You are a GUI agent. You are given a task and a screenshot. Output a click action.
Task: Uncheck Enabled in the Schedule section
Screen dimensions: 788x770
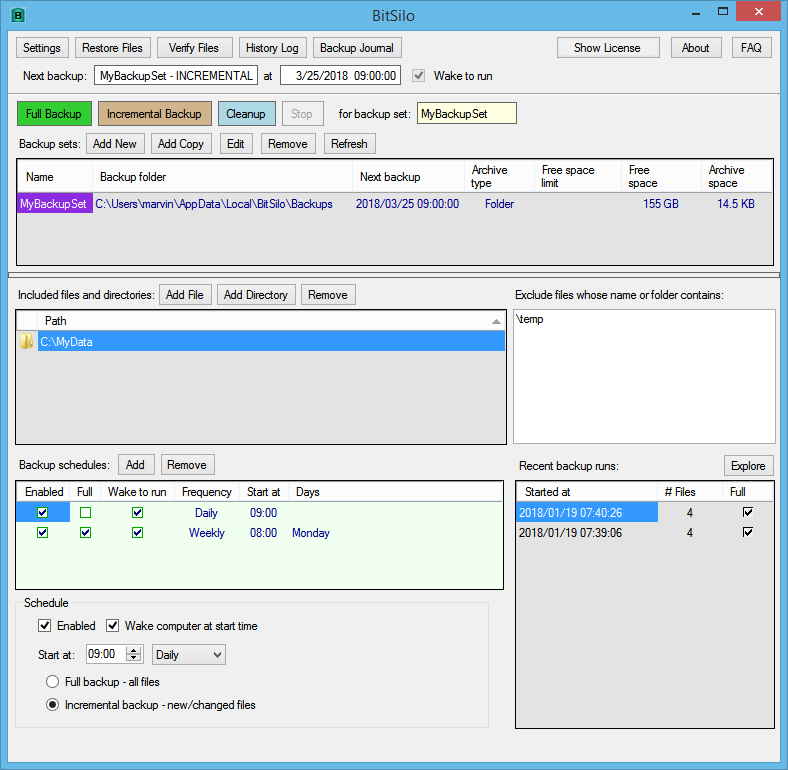pos(45,626)
